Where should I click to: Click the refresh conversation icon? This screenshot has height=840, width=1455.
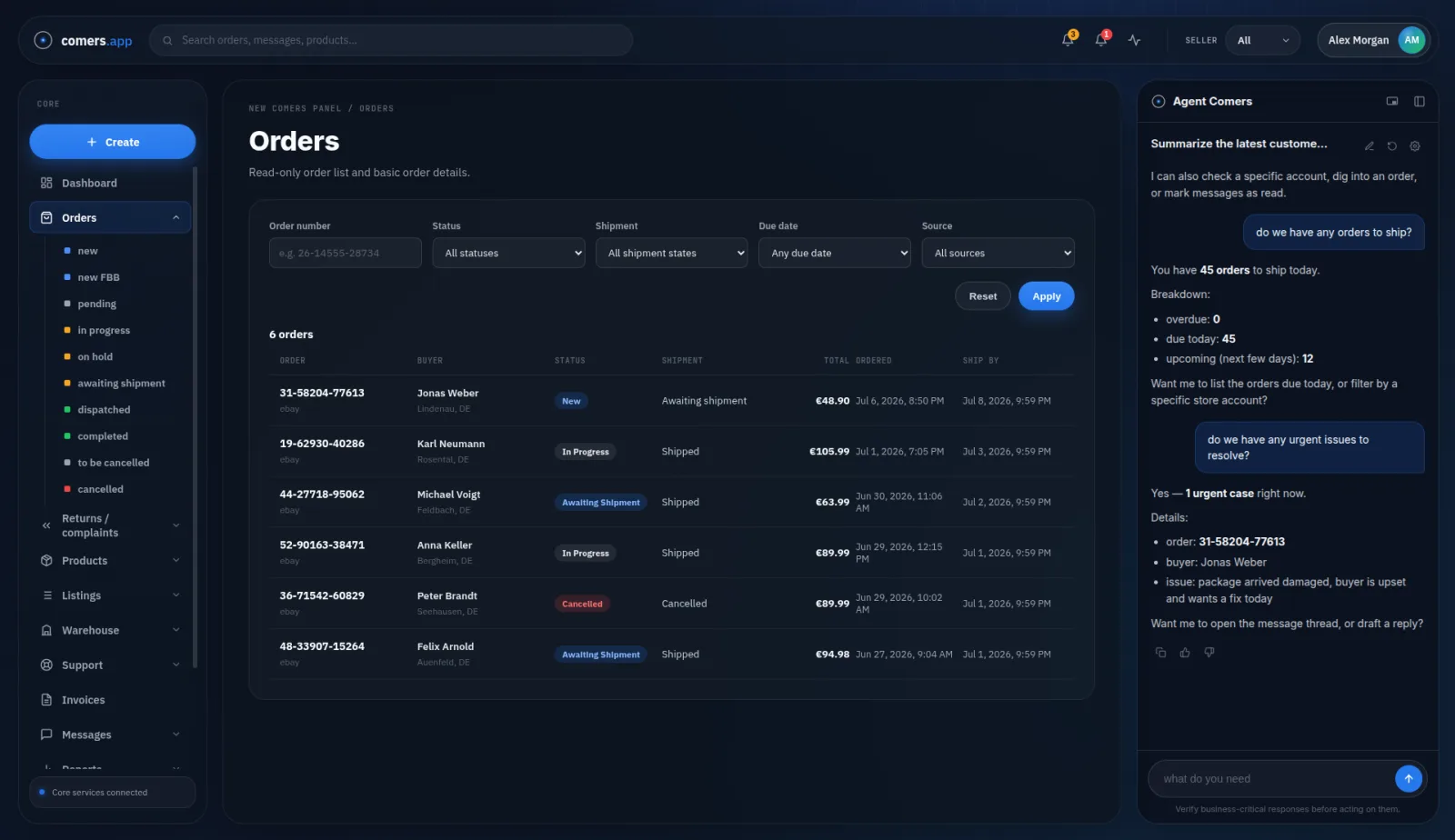(x=1391, y=145)
